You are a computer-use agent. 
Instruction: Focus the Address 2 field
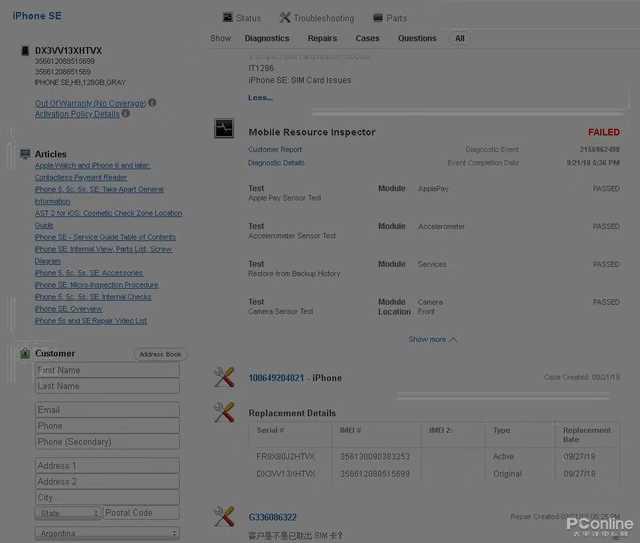[x=108, y=481]
